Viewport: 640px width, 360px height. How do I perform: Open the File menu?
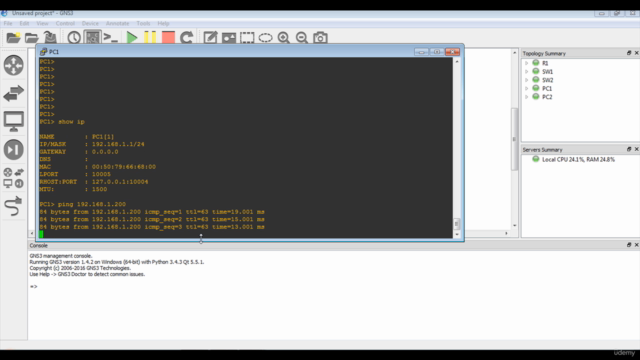(8, 23)
